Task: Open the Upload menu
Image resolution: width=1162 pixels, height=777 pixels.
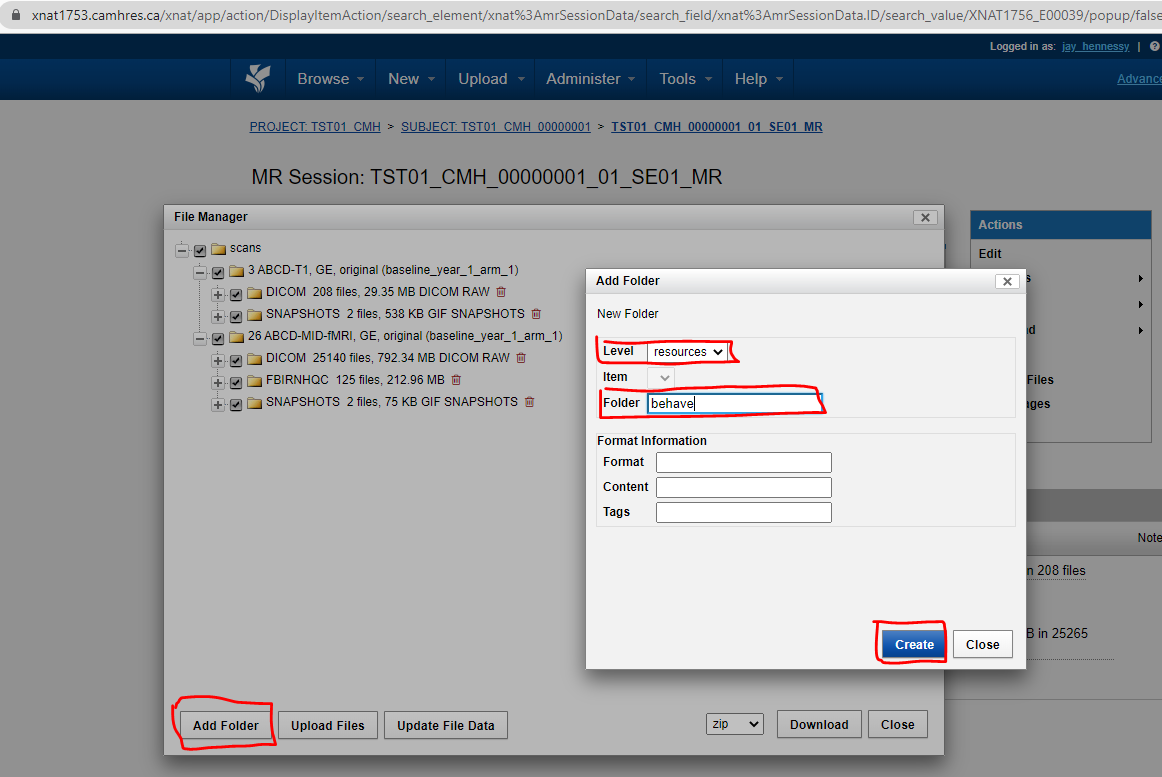Action: 489,79
